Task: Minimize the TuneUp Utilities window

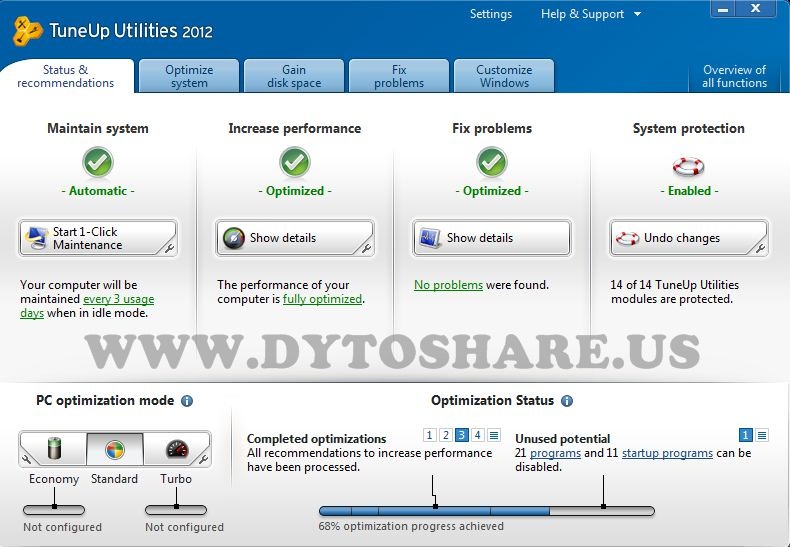Action: [x=723, y=9]
